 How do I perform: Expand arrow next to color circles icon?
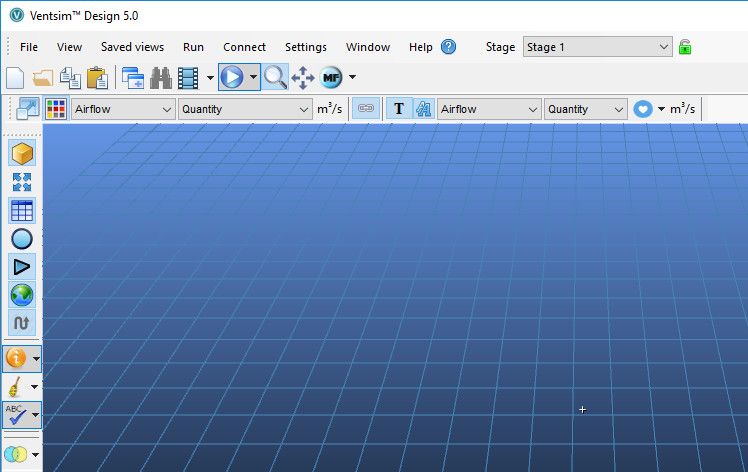coord(35,455)
